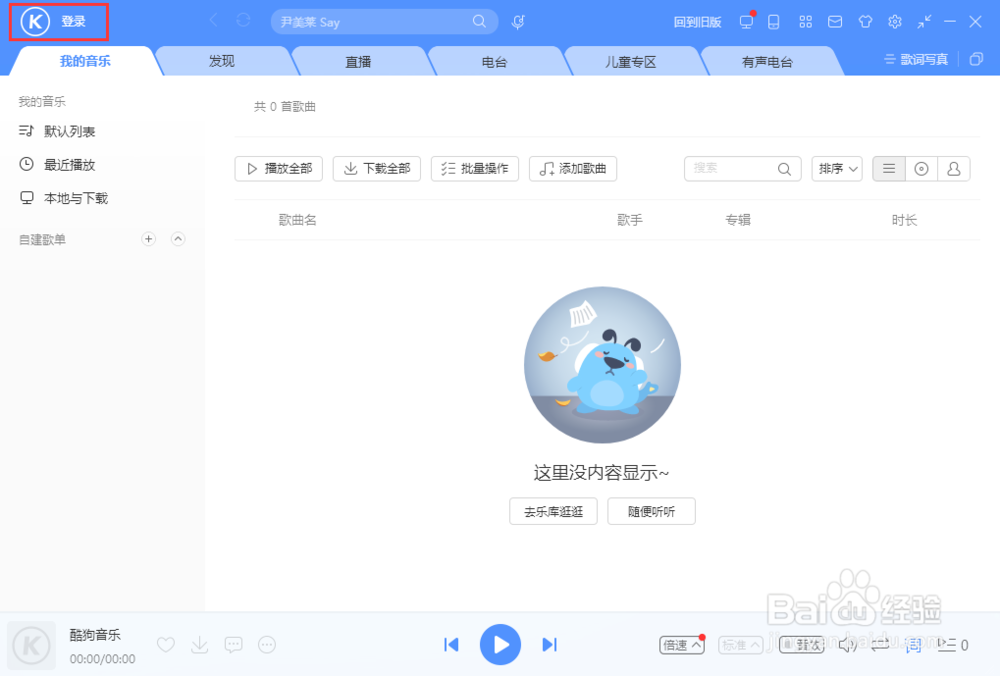Open the monitor icon with red dot
Viewport: 1000px width, 676px height.
pyautogui.click(x=746, y=22)
